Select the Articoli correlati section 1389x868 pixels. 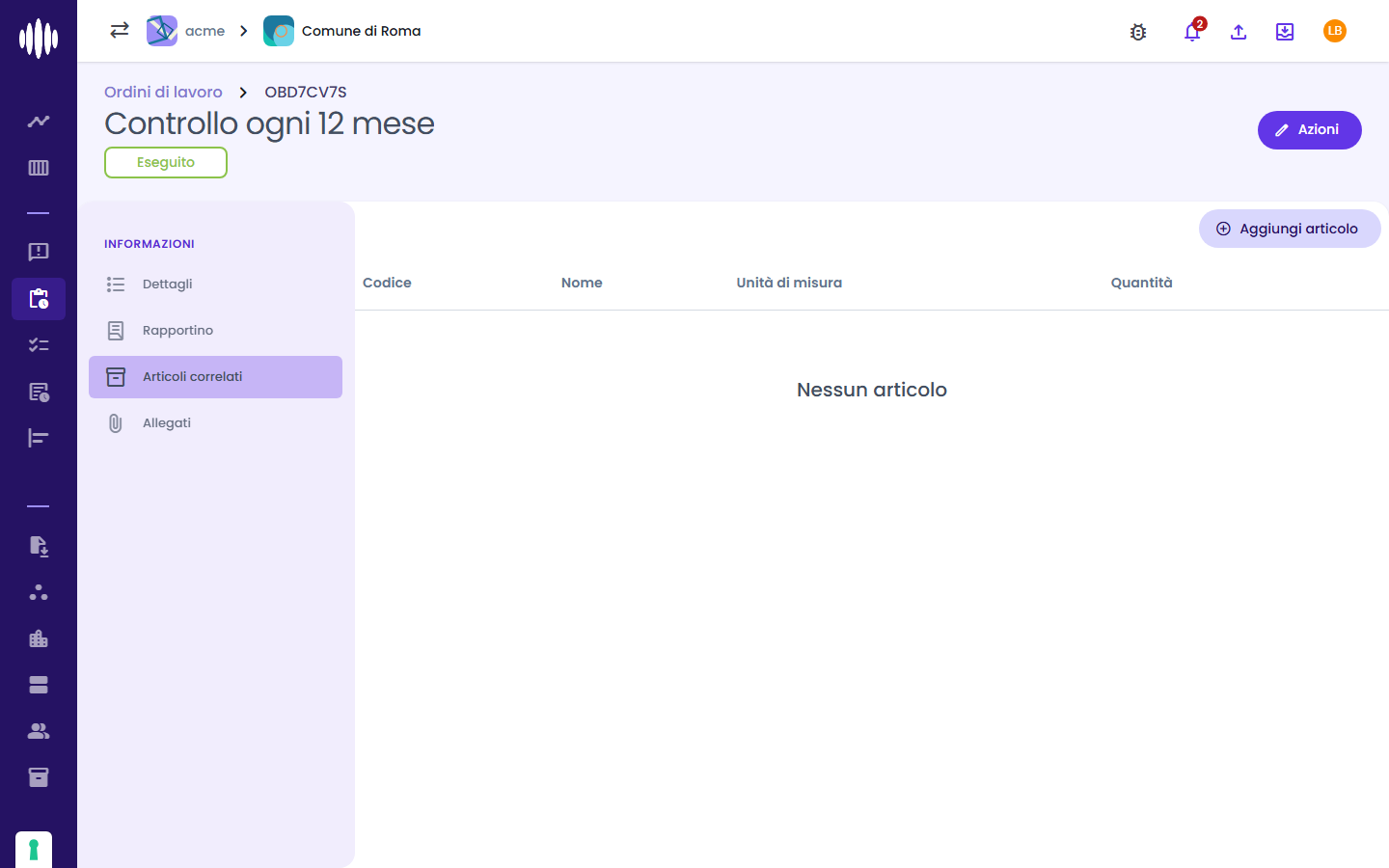(x=215, y=377)
